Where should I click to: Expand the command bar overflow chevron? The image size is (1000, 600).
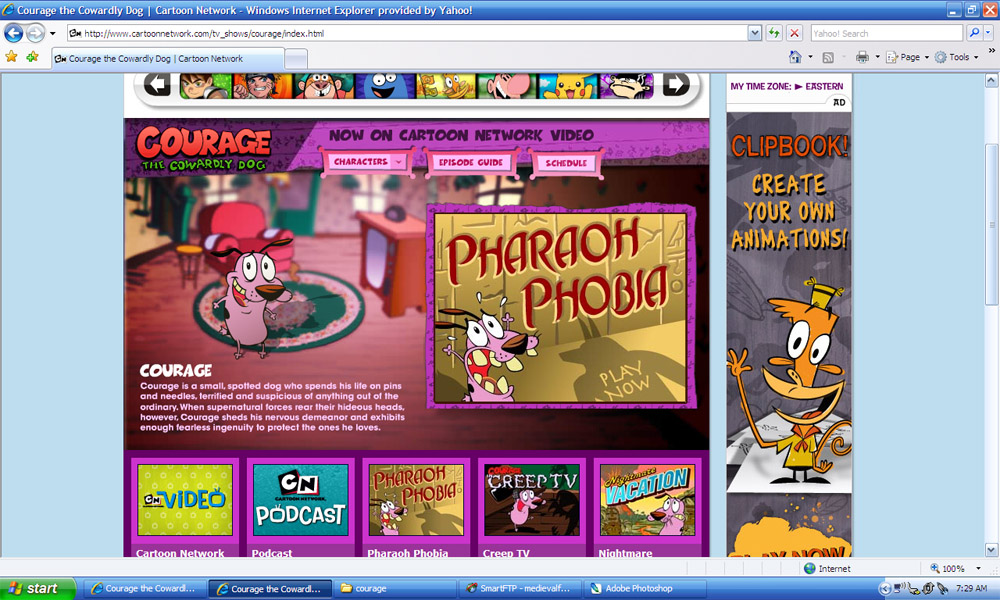pos(992,50)
